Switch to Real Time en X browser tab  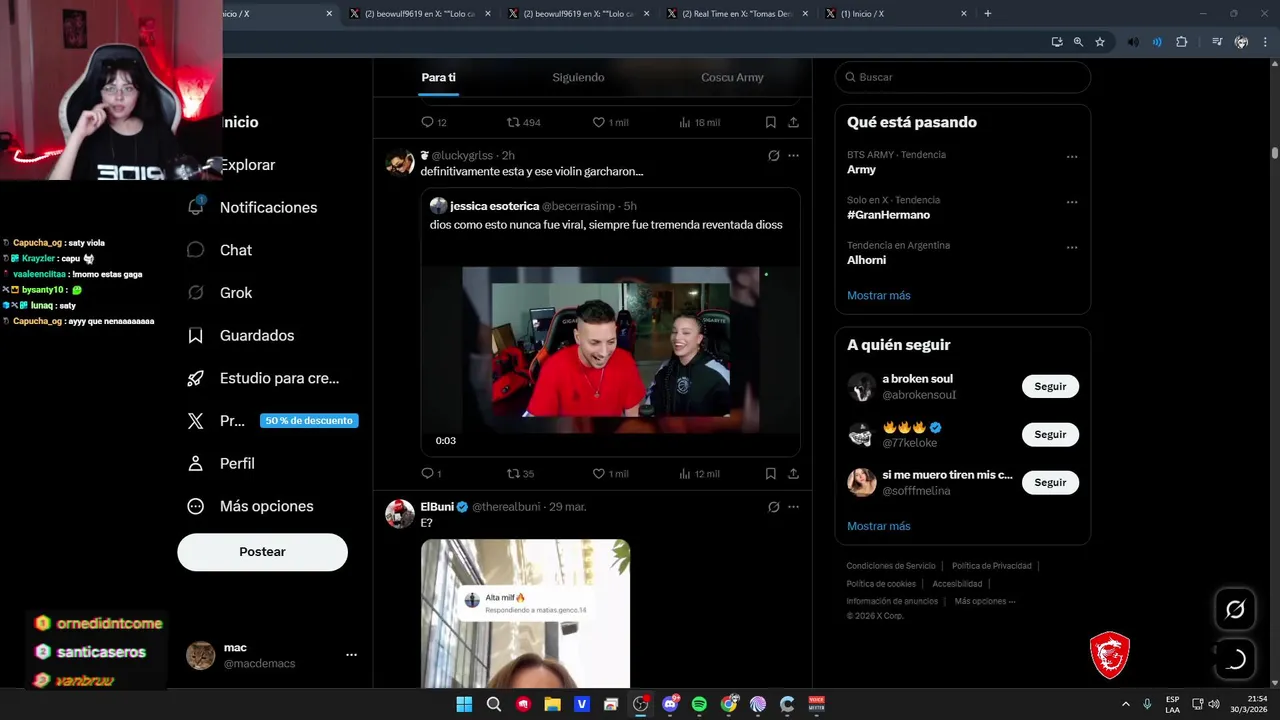[738, 14]
